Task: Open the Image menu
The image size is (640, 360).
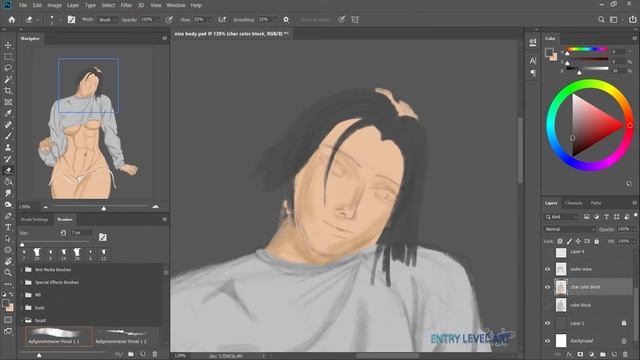Action: (54, 5)
